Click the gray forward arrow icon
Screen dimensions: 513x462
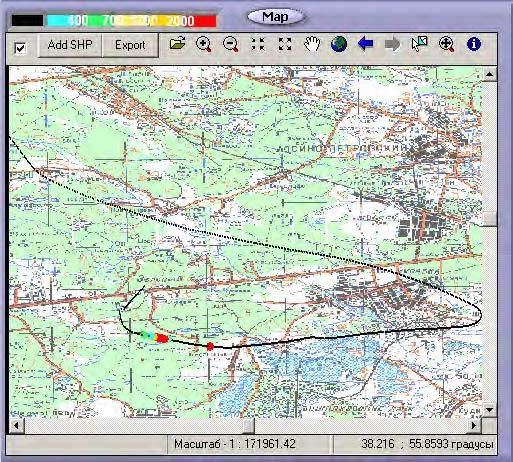392,44
